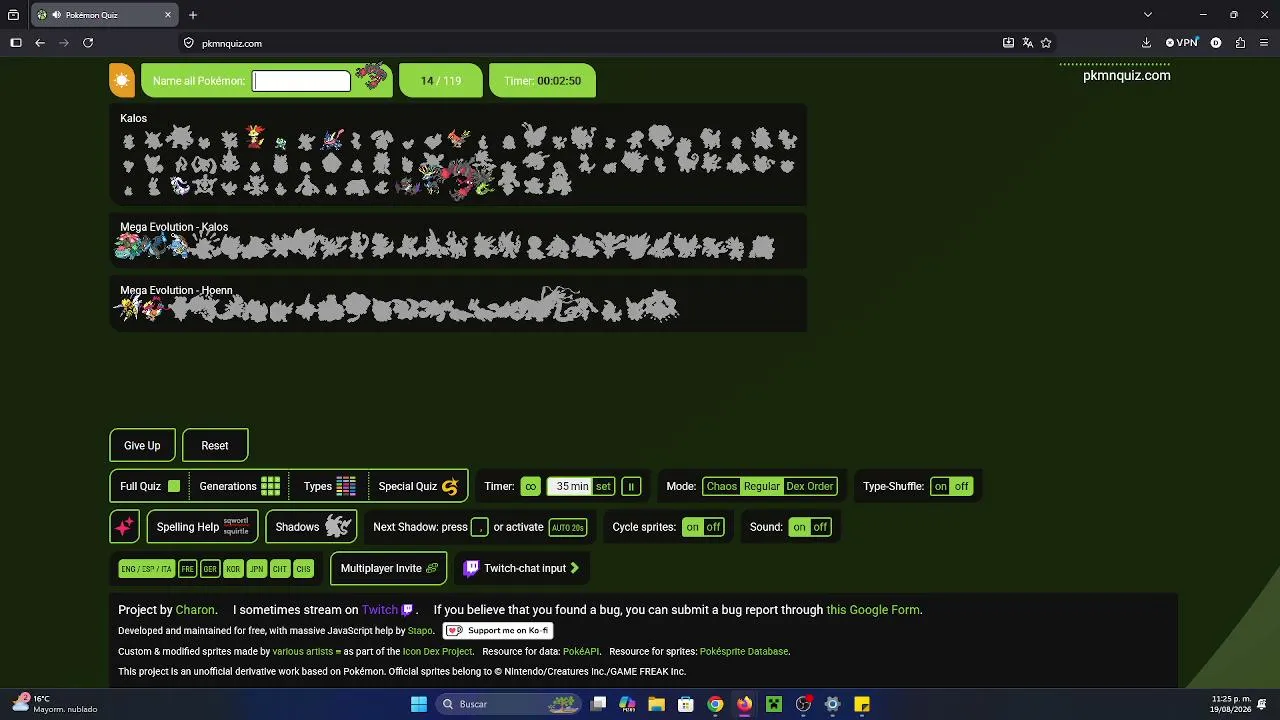This screenshot has width=1280, height=720.
Task: Select Regular mode
Action: click(761, 487)
